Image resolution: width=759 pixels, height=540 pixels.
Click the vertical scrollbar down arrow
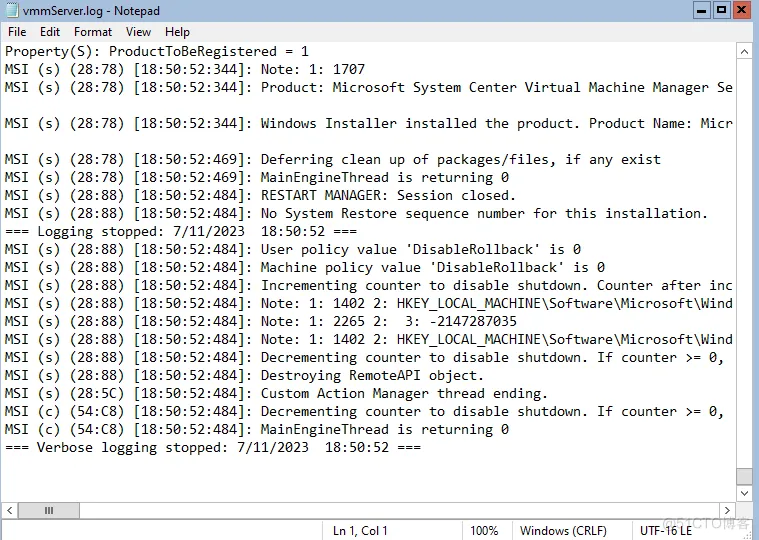click(744, 493)
